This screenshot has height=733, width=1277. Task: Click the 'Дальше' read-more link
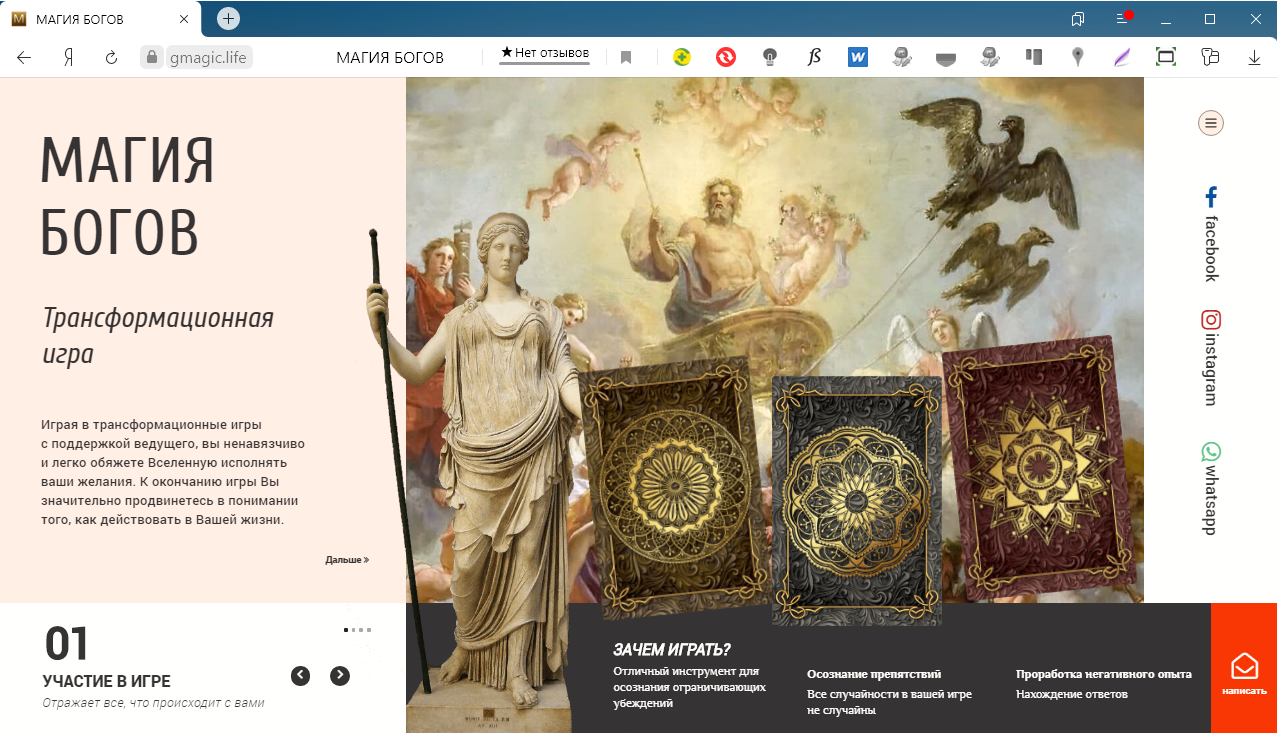(x=347, y=560)
